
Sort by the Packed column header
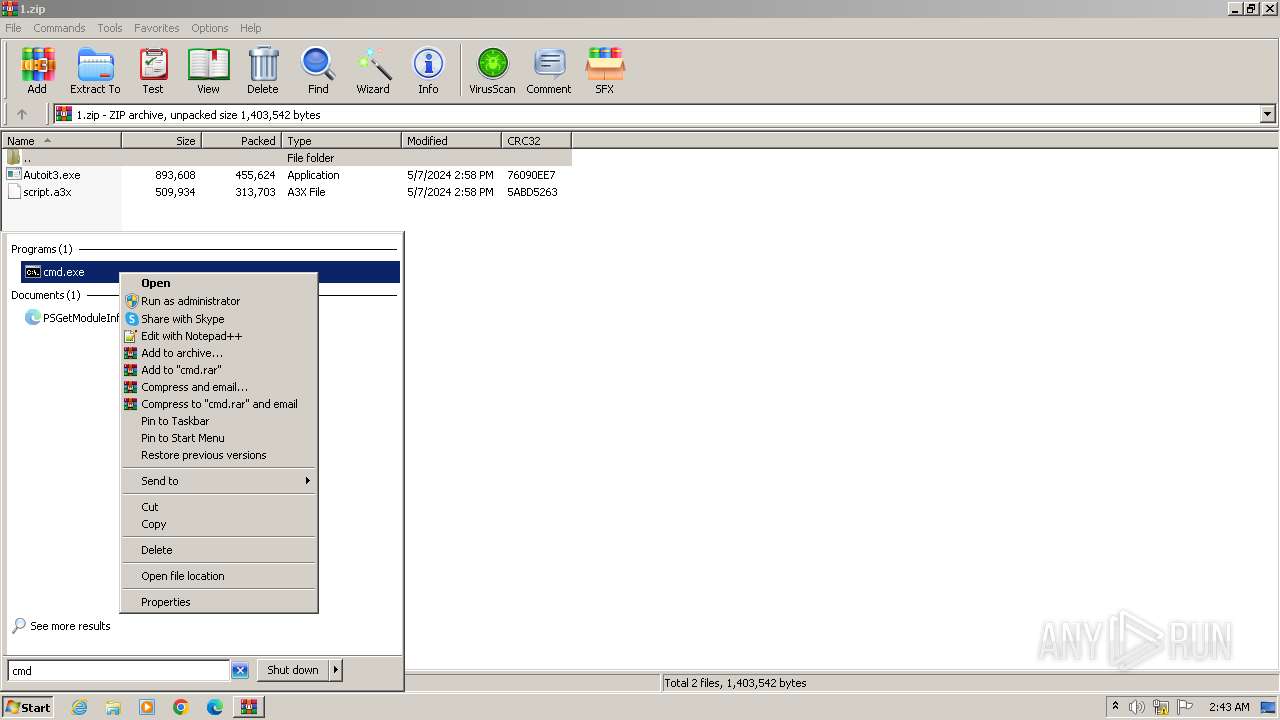pos(242,141)
